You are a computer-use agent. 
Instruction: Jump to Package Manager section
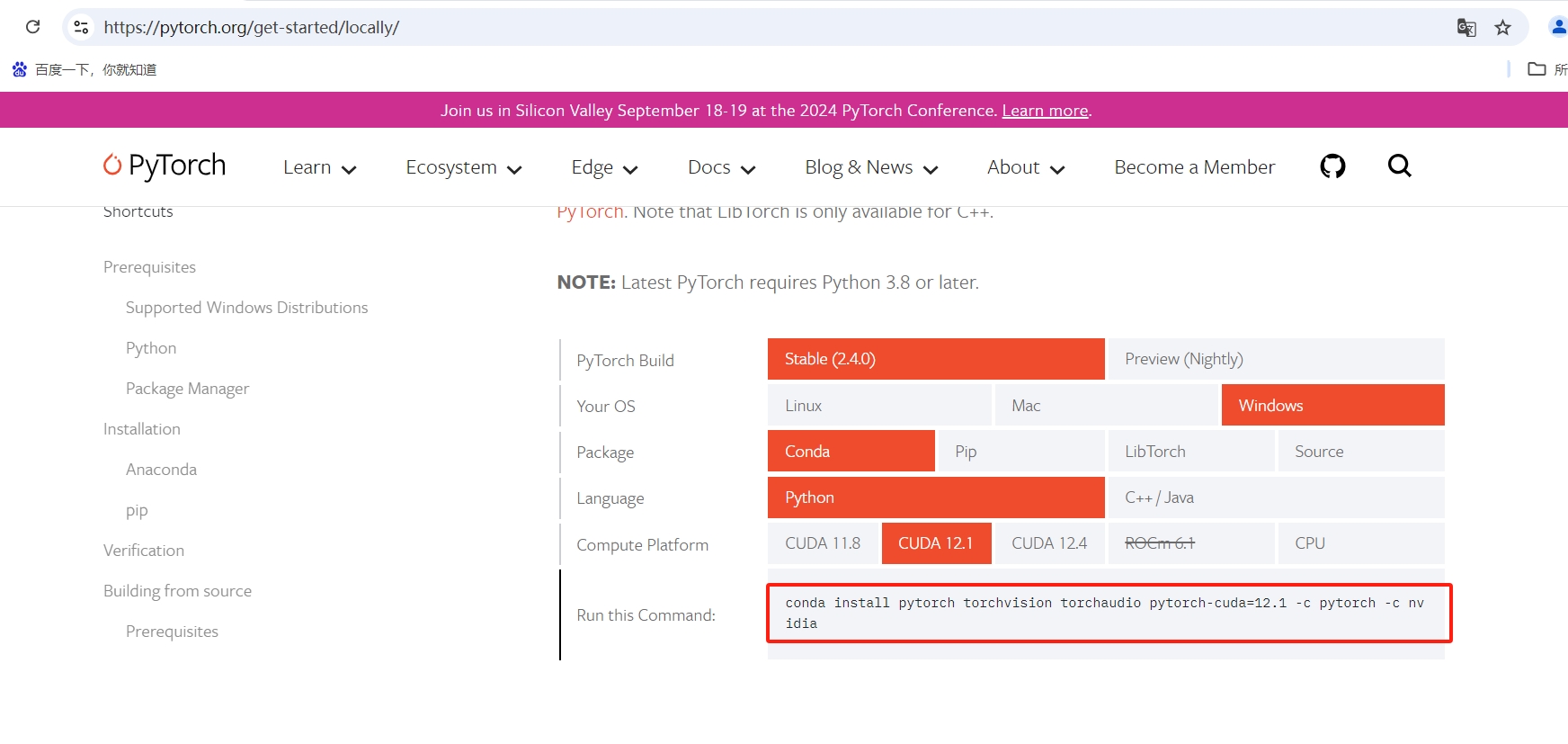click(187, 389)
